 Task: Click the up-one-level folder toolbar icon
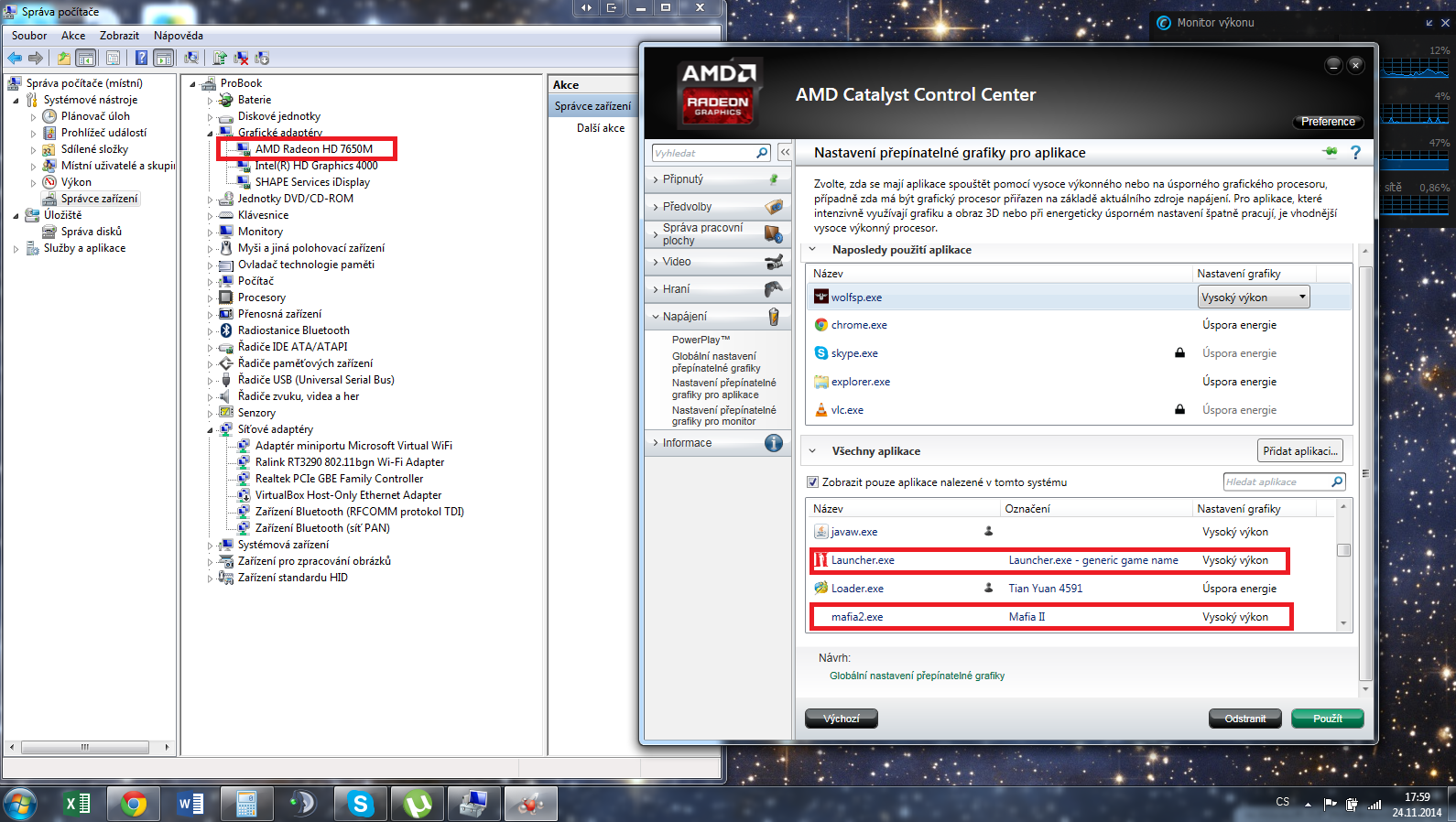coord(63,58)
